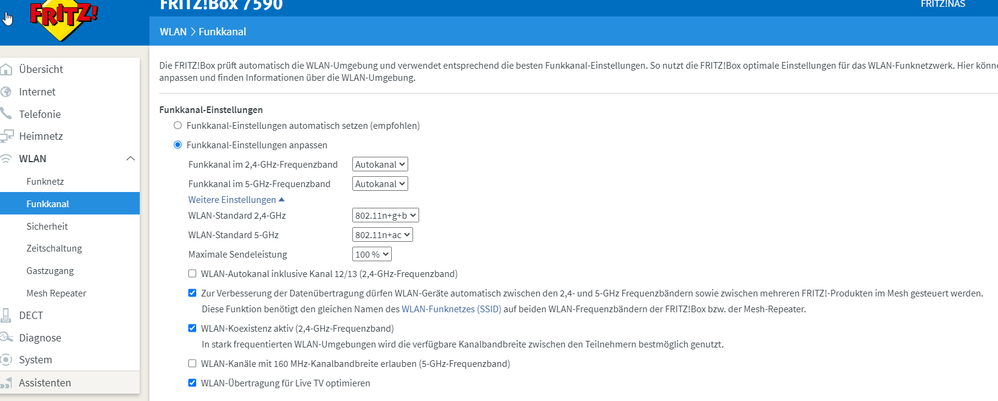Click the Heimnetz network icon
This screenshot has width=998, height=401.
pos(6,136)
